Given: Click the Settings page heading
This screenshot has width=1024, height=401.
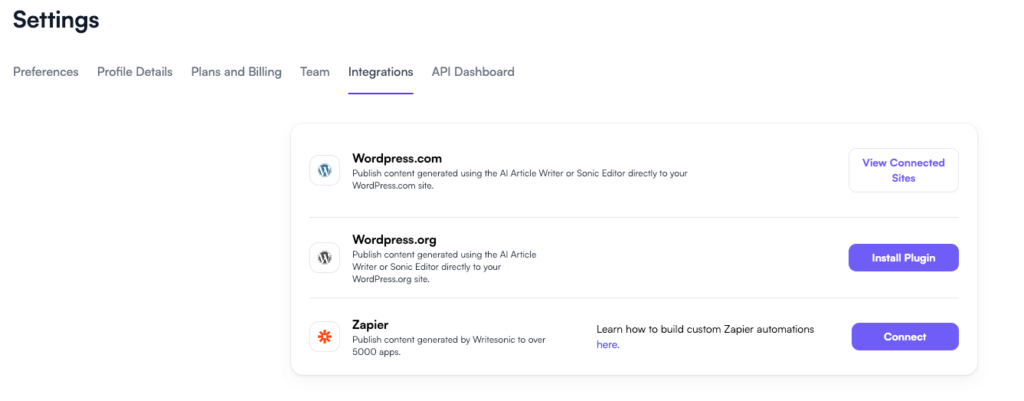Looking at the screenshot, I should coord(56,20).
